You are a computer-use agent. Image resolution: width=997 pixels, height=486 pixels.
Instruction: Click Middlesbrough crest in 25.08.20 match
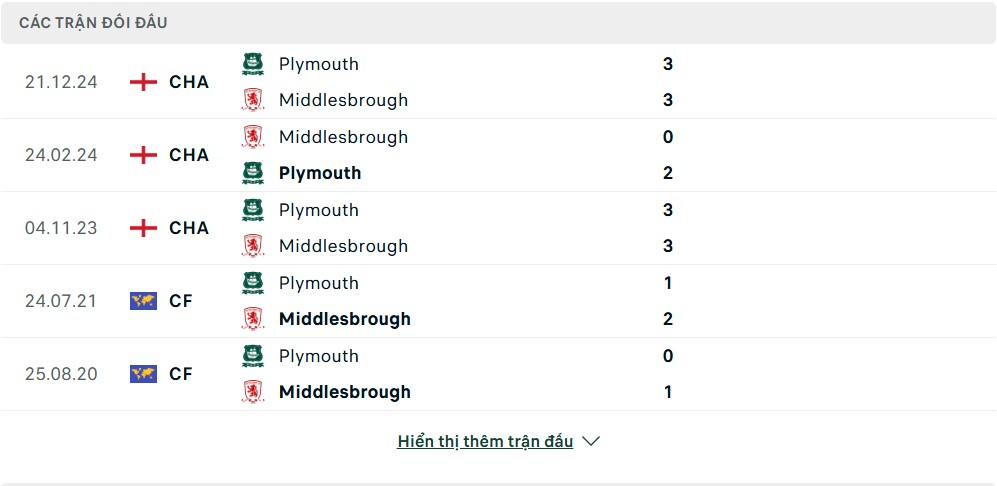tap(253, 392)
